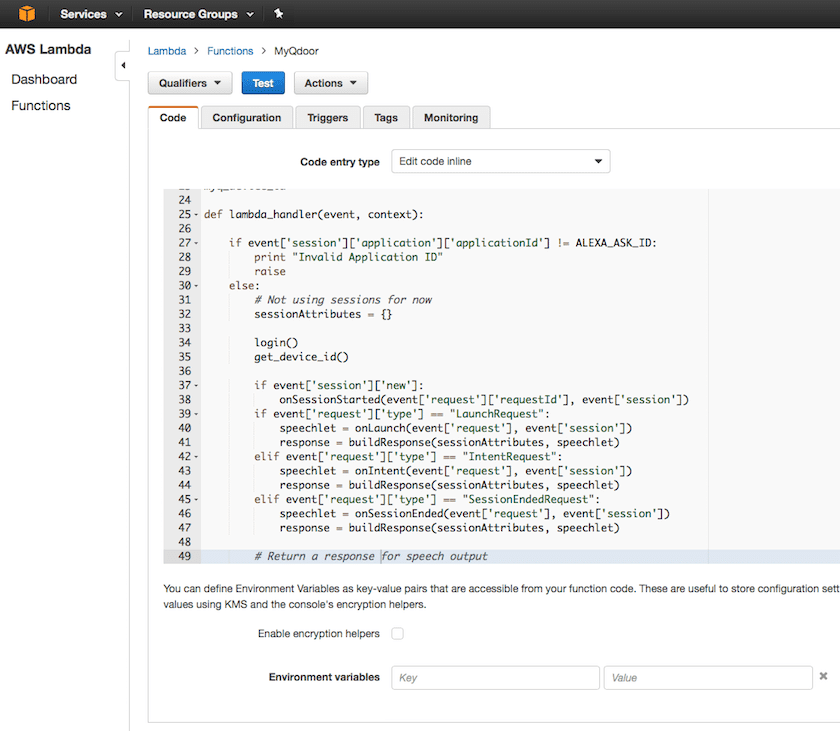
Task: Click the MyQdoor breadcrumb text
Action: tap(296, 51)
